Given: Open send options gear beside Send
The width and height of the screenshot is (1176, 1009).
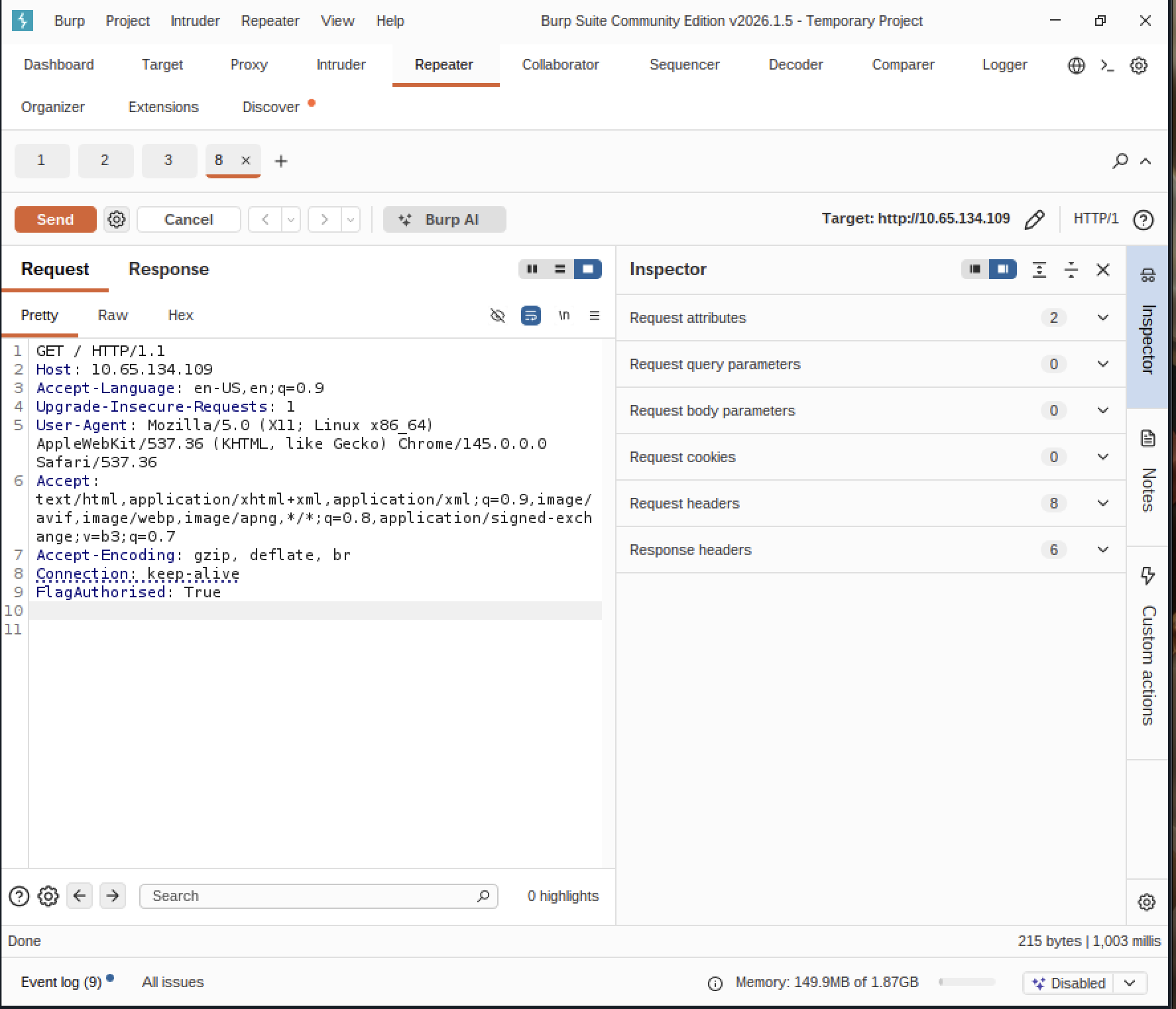Looking at the screenshot, I should 117,219.
